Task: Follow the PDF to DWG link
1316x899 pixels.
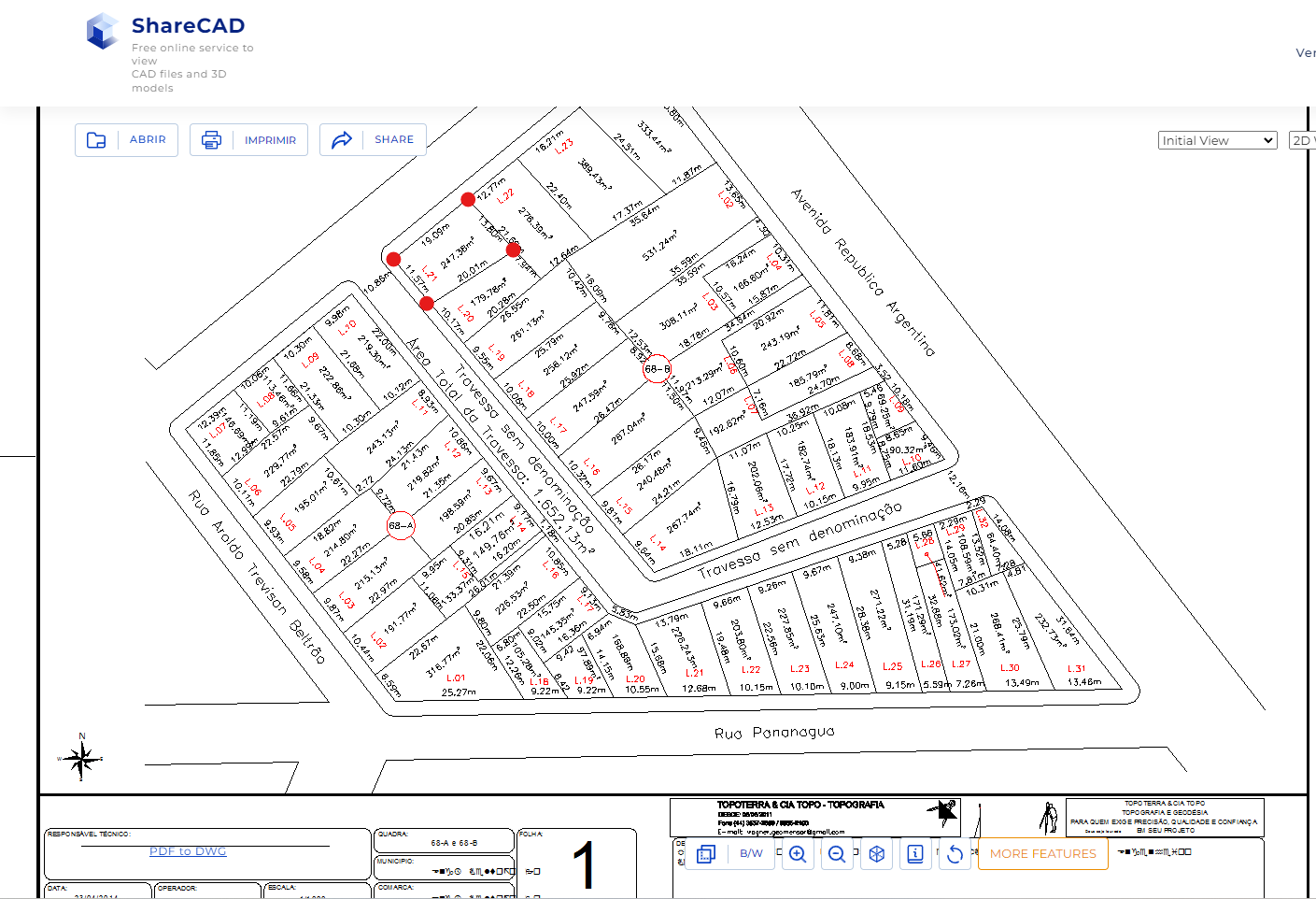Action: point(188,850)
